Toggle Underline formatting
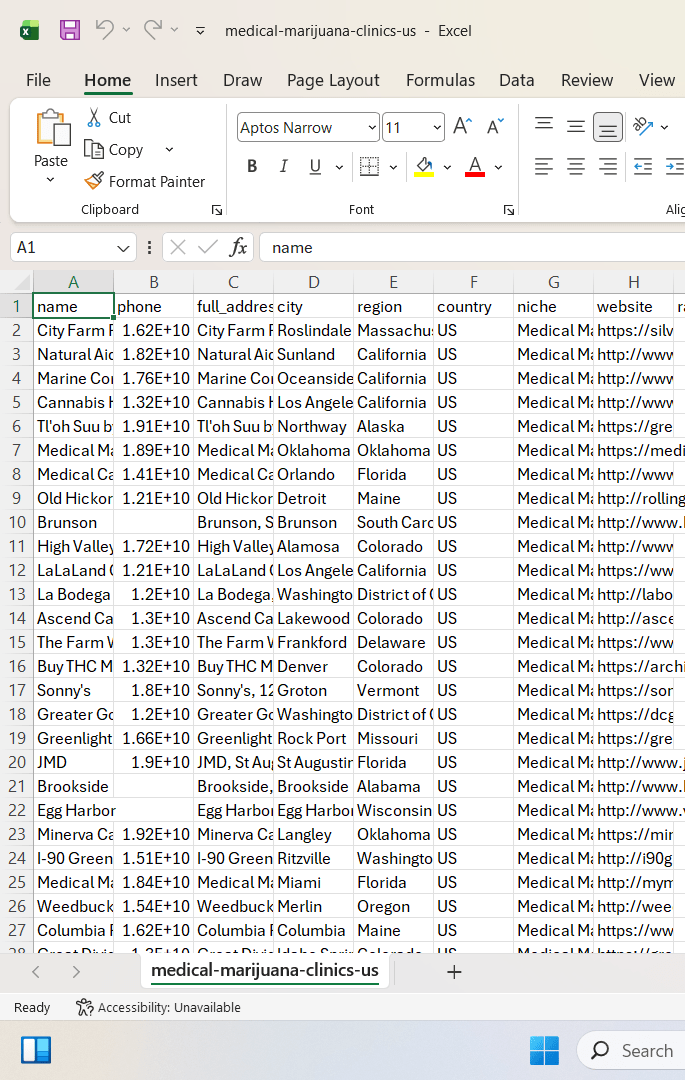The width and height of the screenshot is (685, 1080). [315, 167]
